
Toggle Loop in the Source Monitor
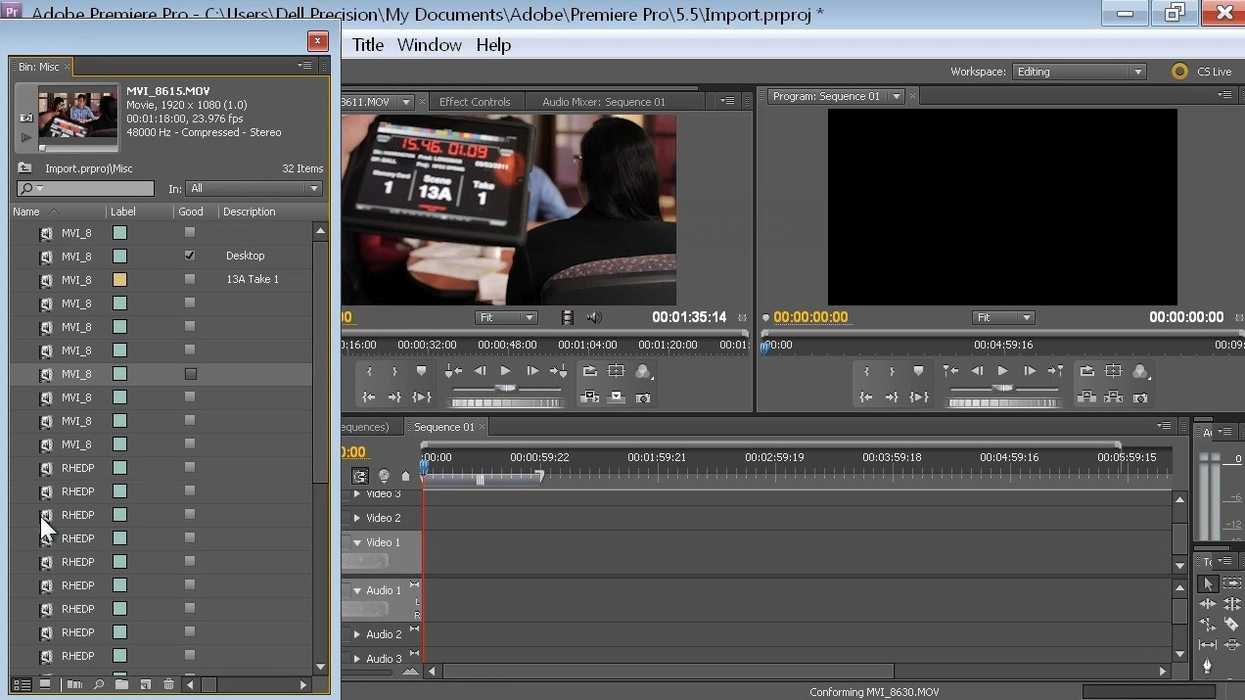click(590, 371)
